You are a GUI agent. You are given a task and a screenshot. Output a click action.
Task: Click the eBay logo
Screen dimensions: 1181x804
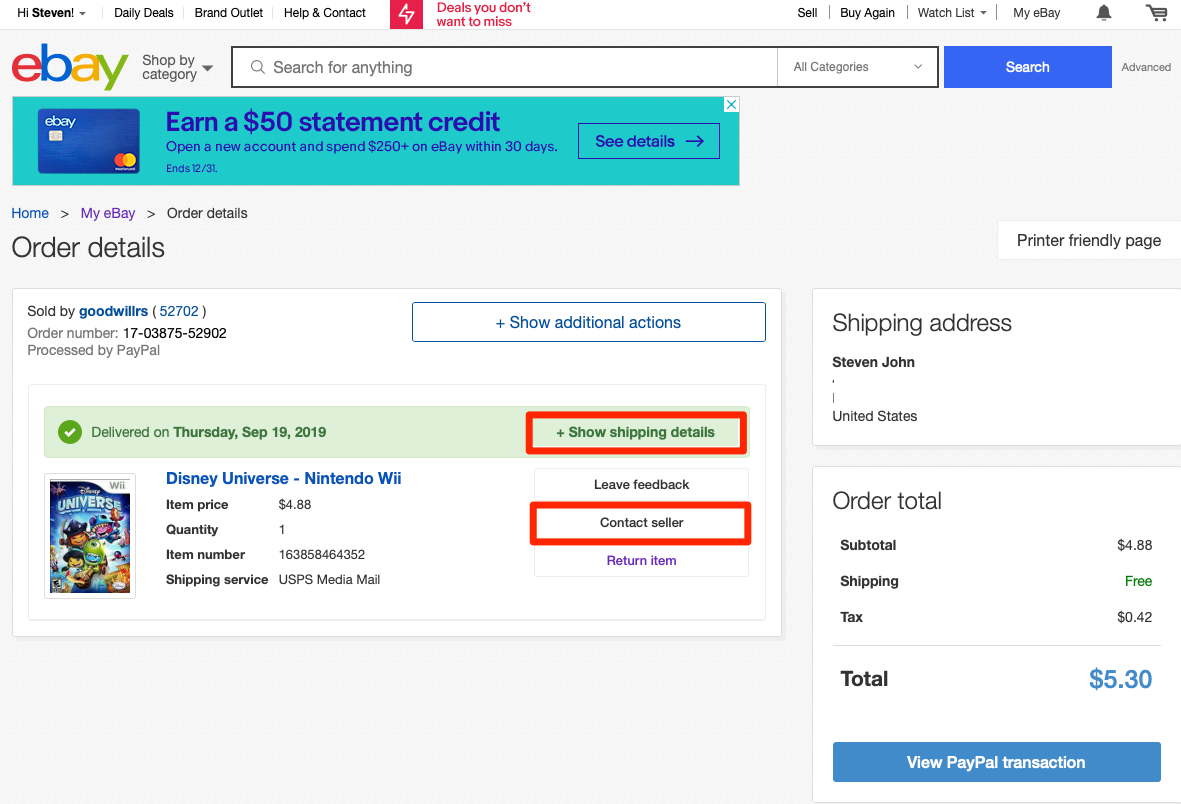70,67
